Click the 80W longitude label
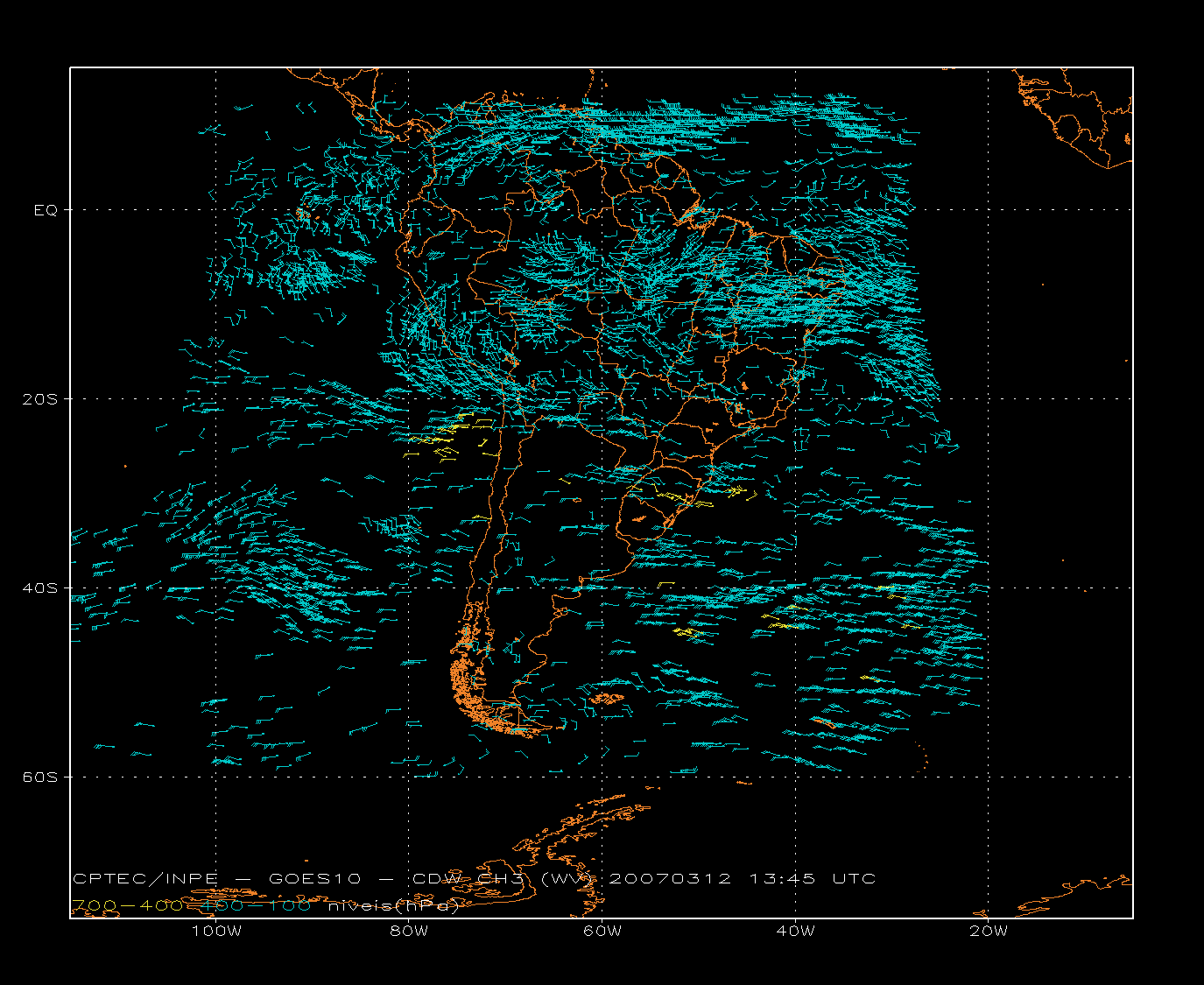Screen dimensions: 1204x985 409,931
